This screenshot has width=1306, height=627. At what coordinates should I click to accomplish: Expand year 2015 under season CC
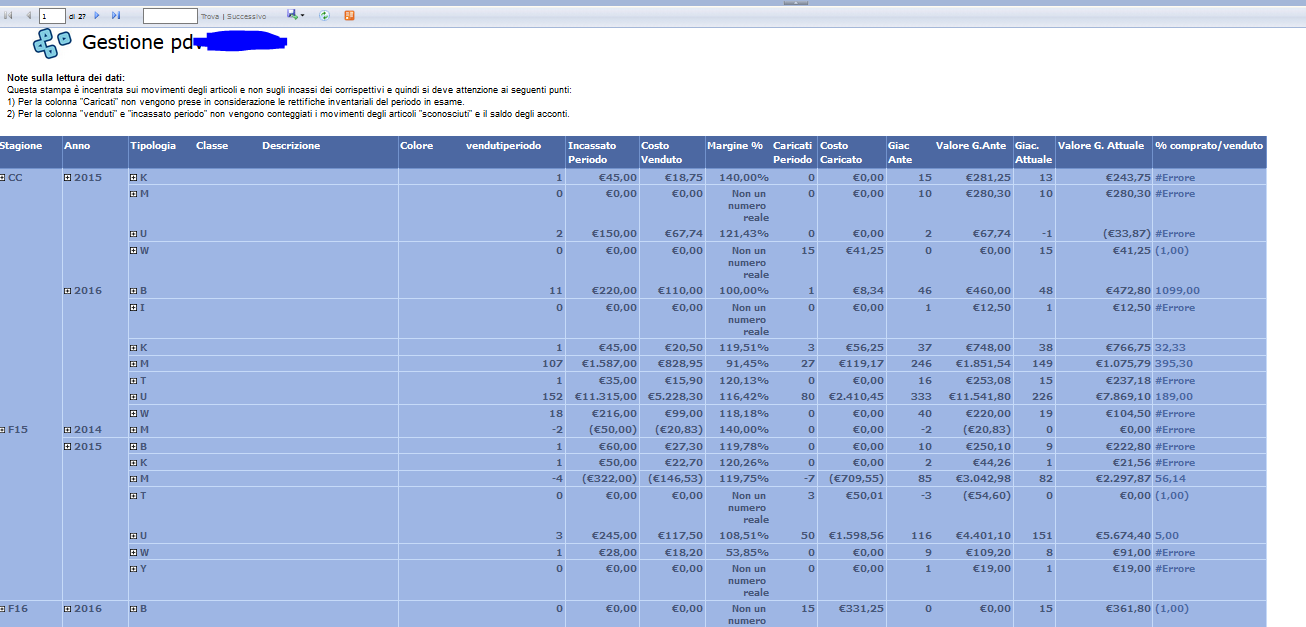click(68, 177)
